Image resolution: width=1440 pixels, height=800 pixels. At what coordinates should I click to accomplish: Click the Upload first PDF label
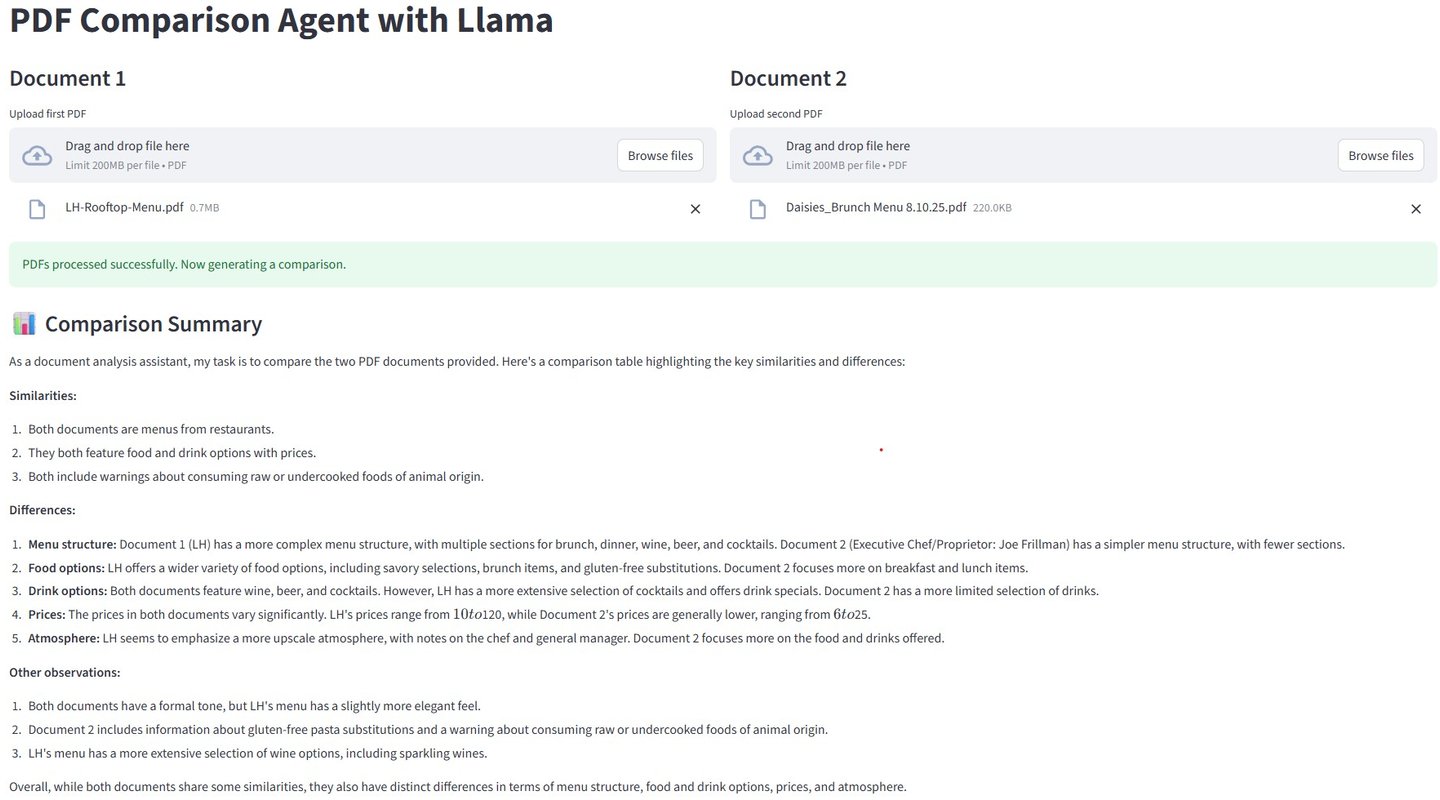click(x=55, y=114)
